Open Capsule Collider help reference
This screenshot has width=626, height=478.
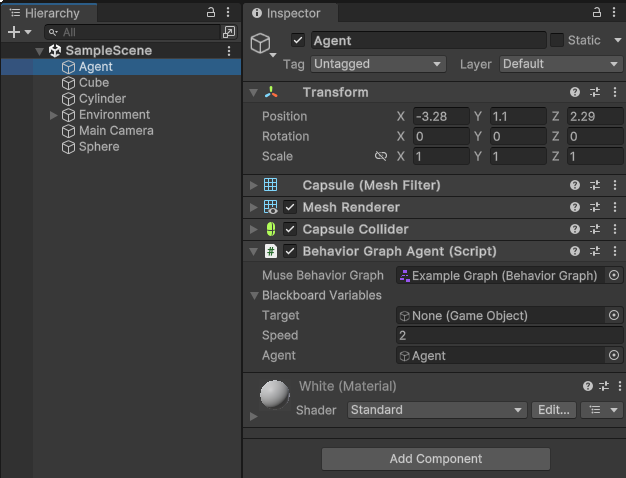(x=575, y=229)
